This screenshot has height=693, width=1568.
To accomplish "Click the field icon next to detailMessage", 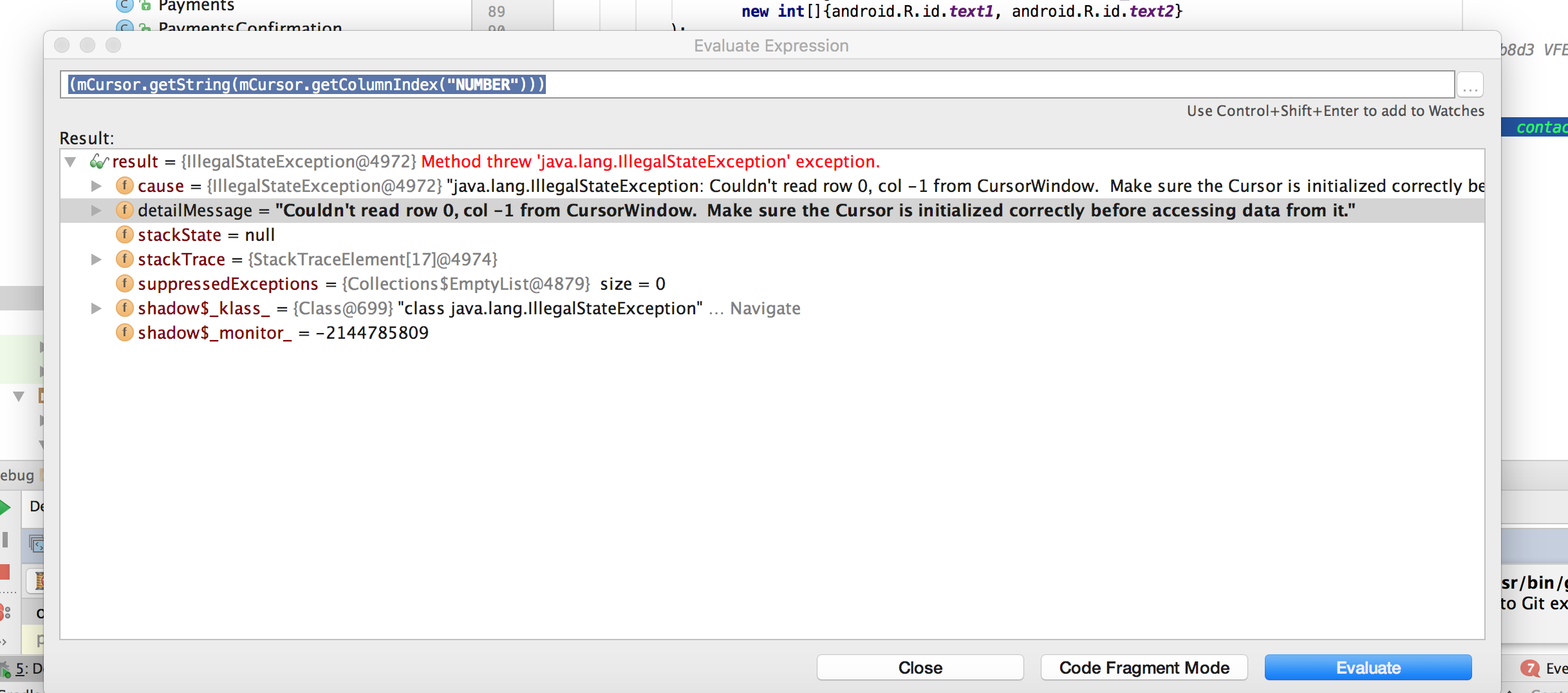I will [124, 211].
